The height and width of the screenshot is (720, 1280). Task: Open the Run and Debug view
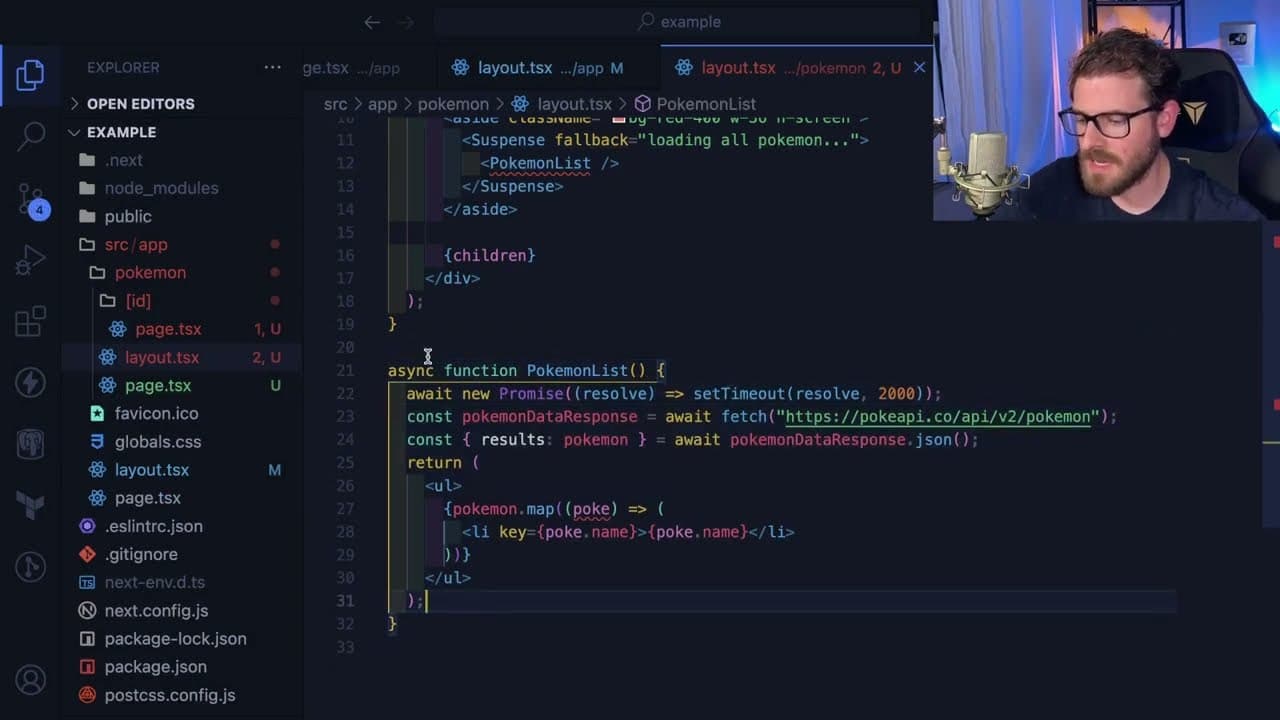[31, 260]
